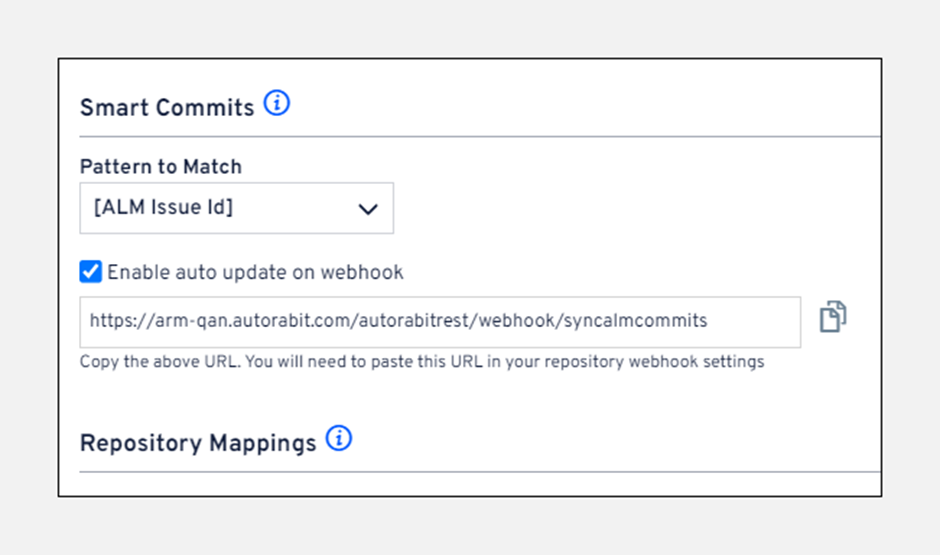940x555 pixels.
Task: Click the word 'webhook' in checkbox label
Action: point(369,272)
